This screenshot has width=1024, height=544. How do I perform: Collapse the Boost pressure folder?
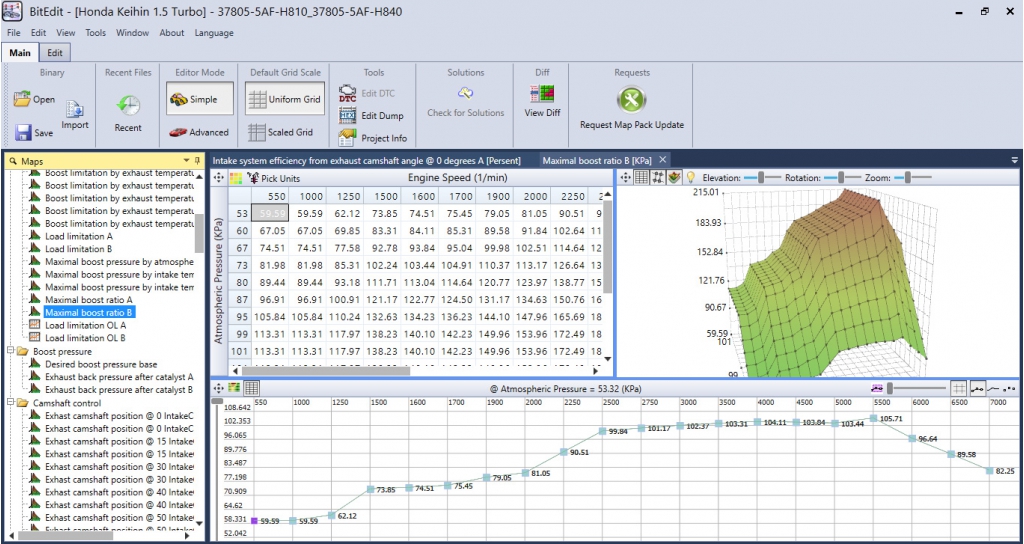(x=10, y=351)
